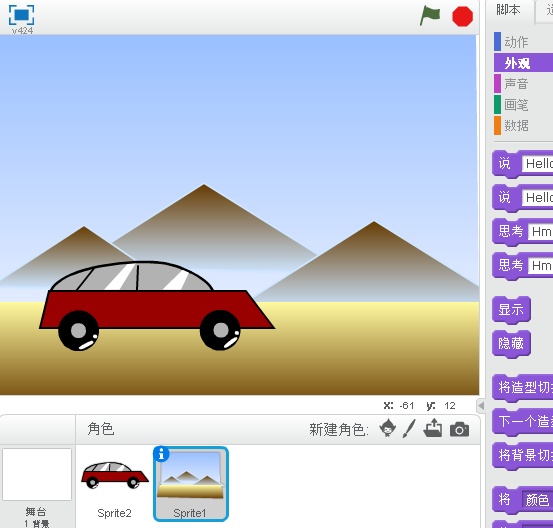Click the 隐藏 hide block
This screenshot has height=528, width=553.
(511, 343)
